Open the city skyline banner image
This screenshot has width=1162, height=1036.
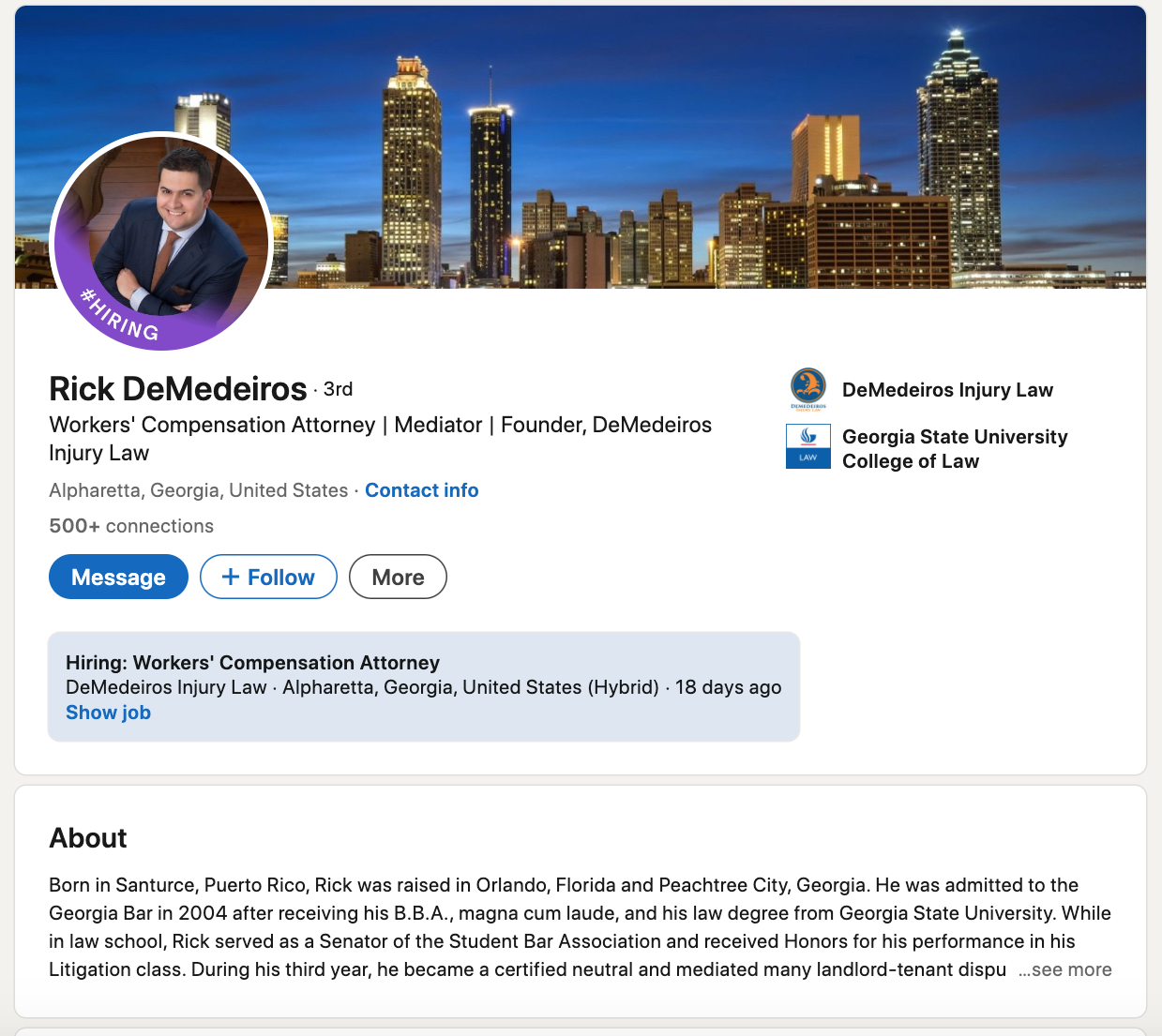click(656, 141)
